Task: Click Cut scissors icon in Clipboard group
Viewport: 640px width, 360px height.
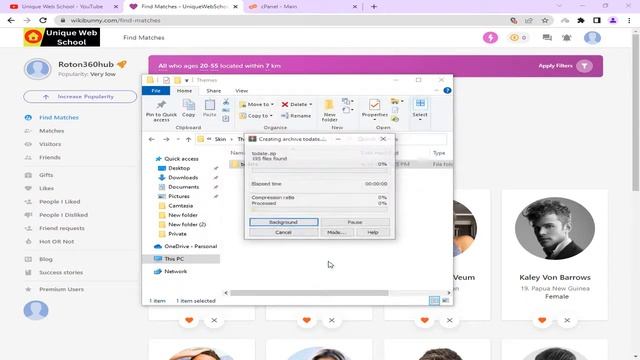Action: coord(226,102)
